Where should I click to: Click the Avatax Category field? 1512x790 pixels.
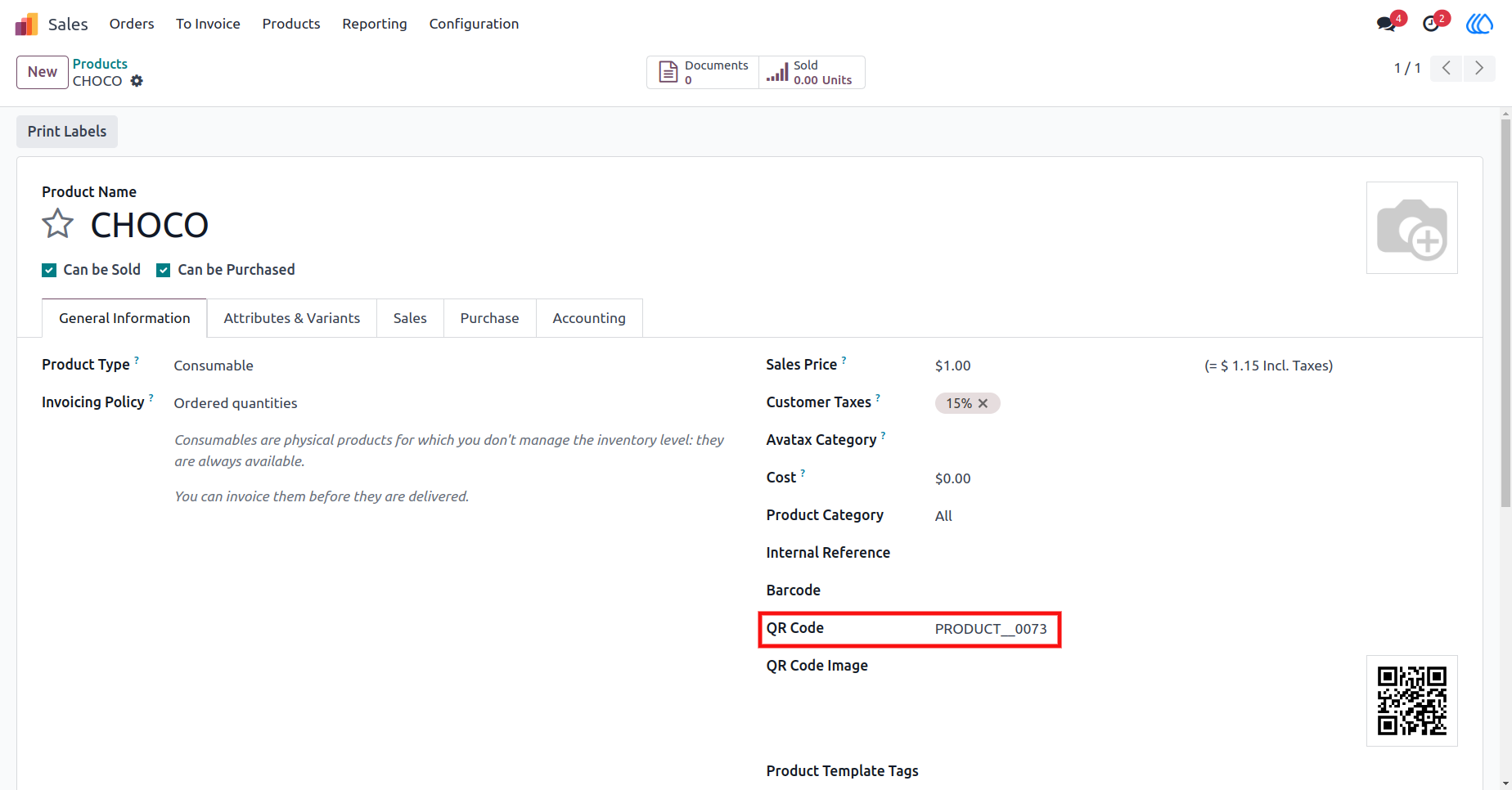[1196, 441]
